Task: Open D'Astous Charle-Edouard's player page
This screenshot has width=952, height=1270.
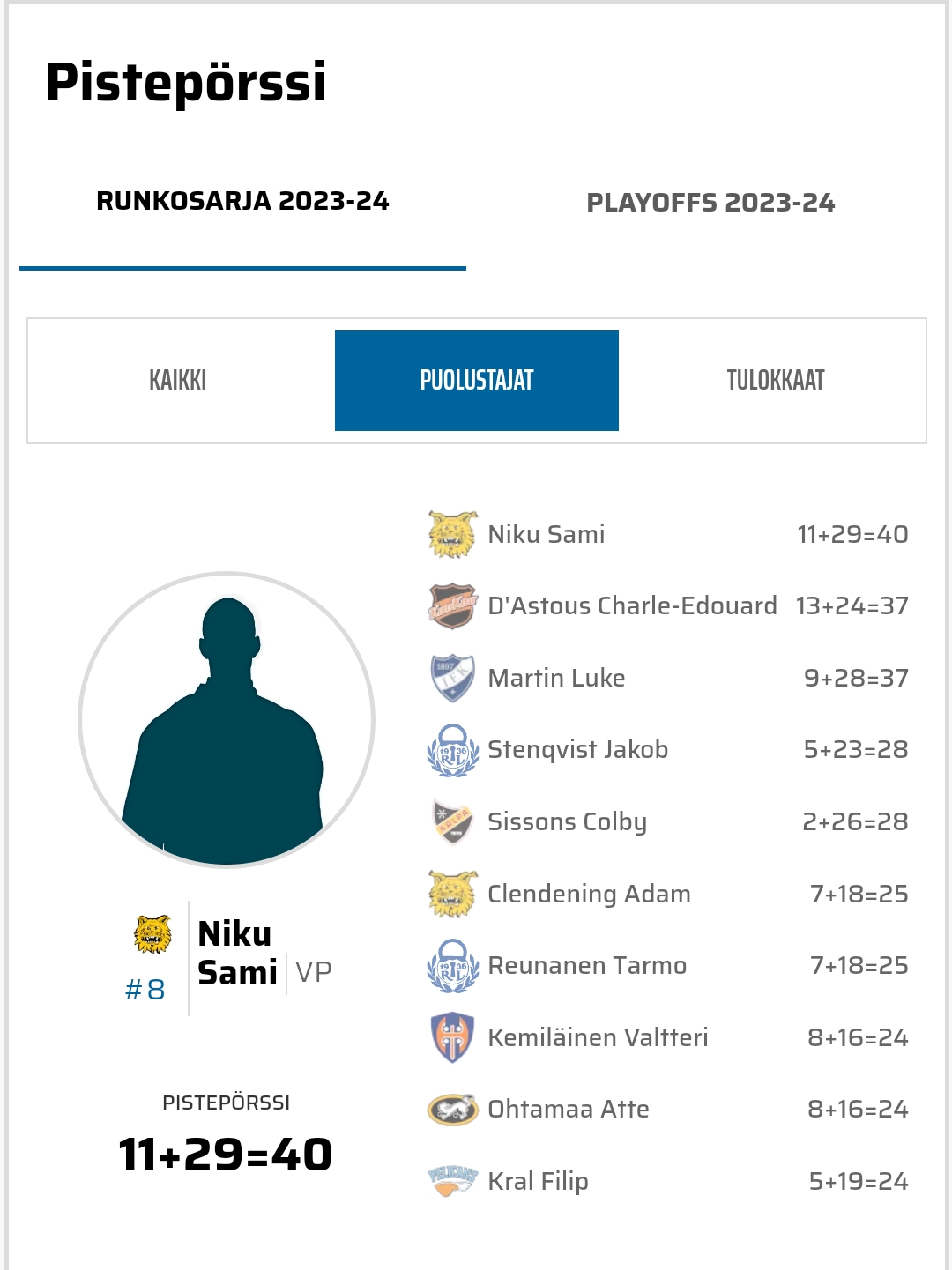Action: pos(632,606)
